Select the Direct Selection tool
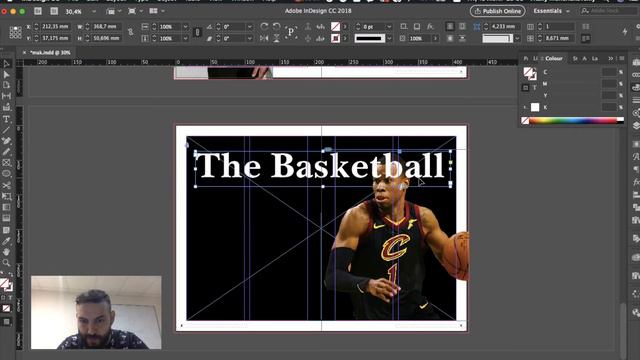Image resolution: width=640 pixels, height=360 pixels. (x=6, y=75)
